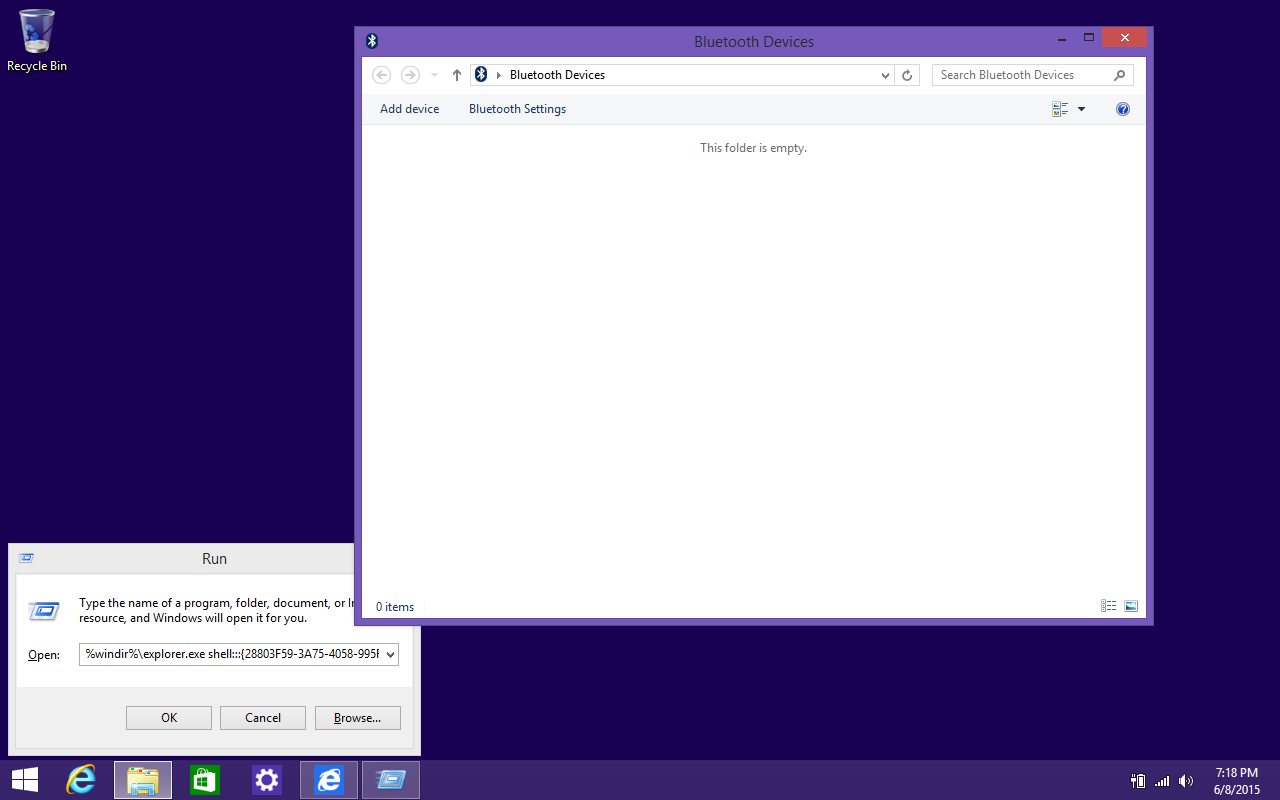Click Add device in the toolbar

click(409, 109)
